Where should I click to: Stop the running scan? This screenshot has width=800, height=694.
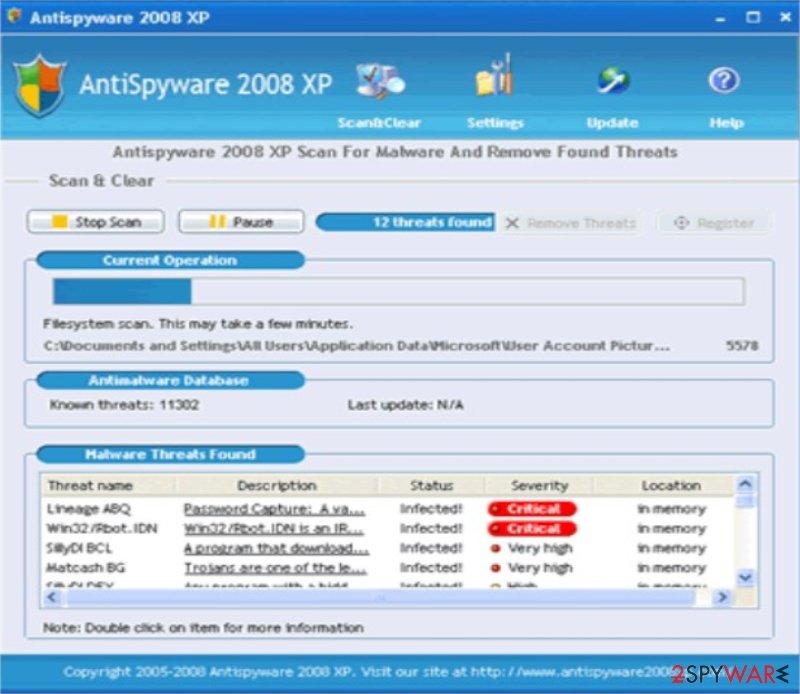coord(95,222)
